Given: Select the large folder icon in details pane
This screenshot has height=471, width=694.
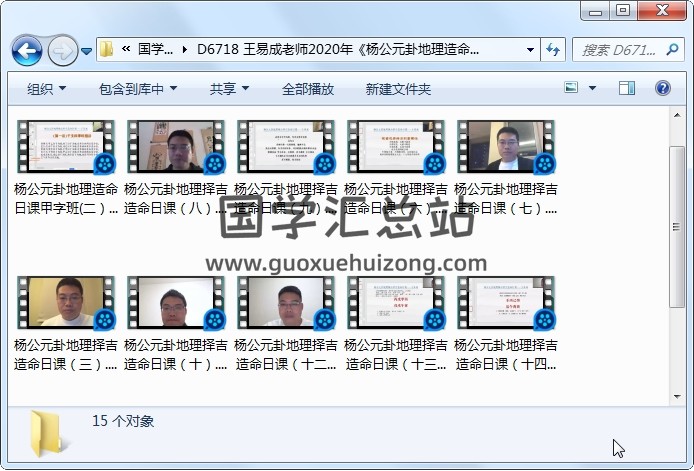Looking at the screenshot, I should point(49,432).
